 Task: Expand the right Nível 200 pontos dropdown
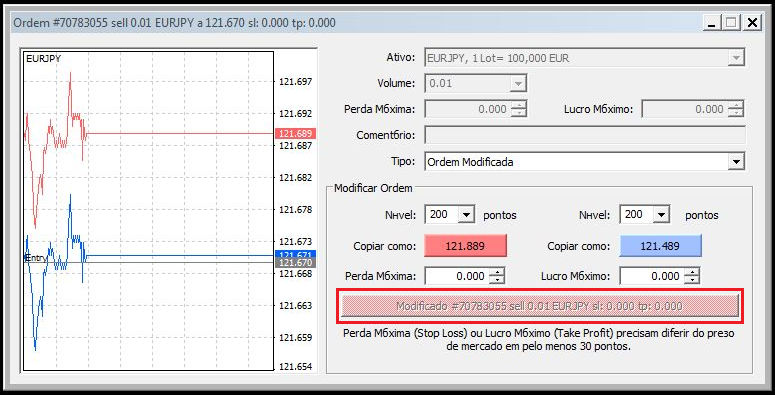pos(661,215)
